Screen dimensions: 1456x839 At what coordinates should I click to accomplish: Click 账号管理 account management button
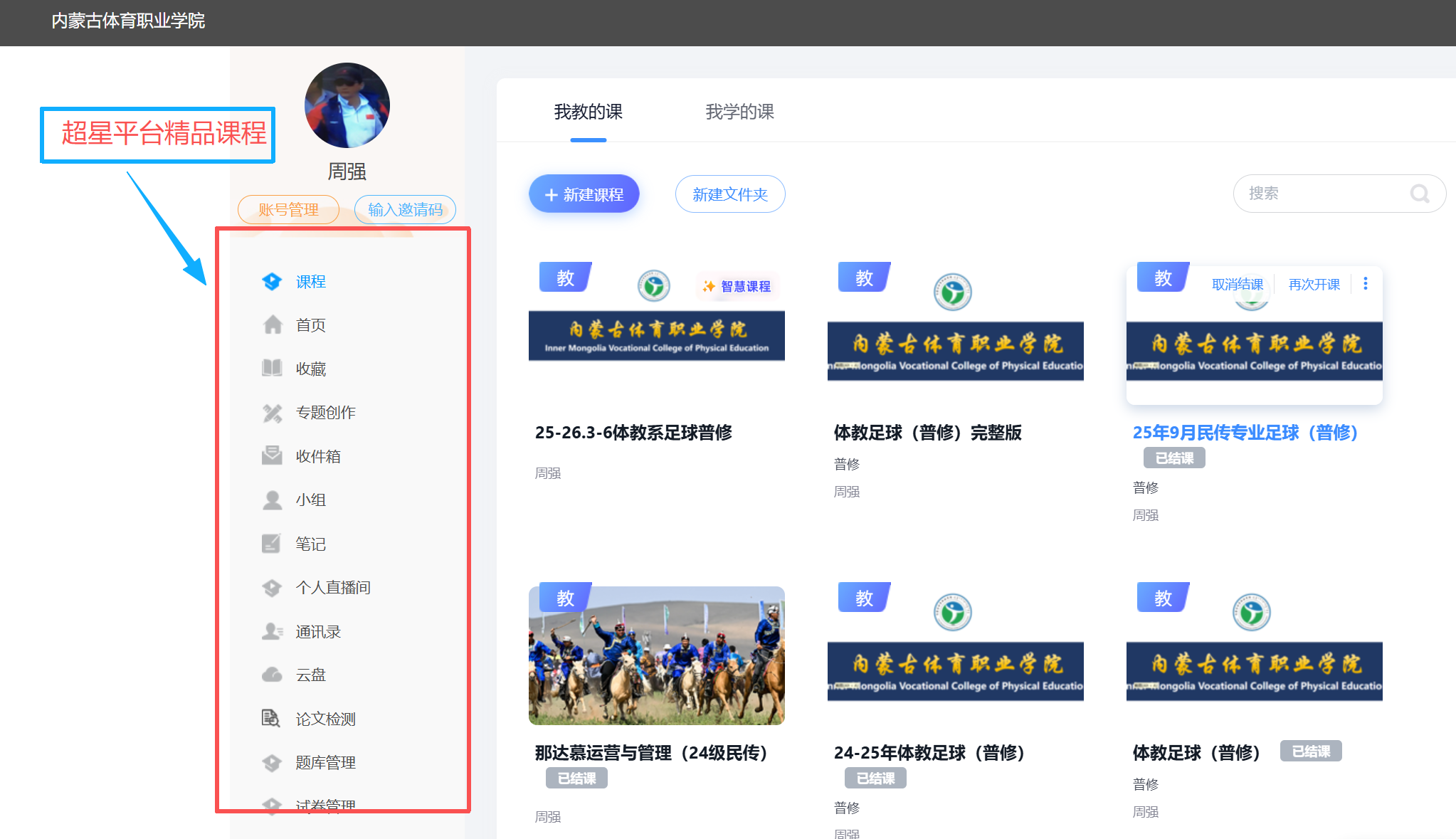tap(288, 209)
